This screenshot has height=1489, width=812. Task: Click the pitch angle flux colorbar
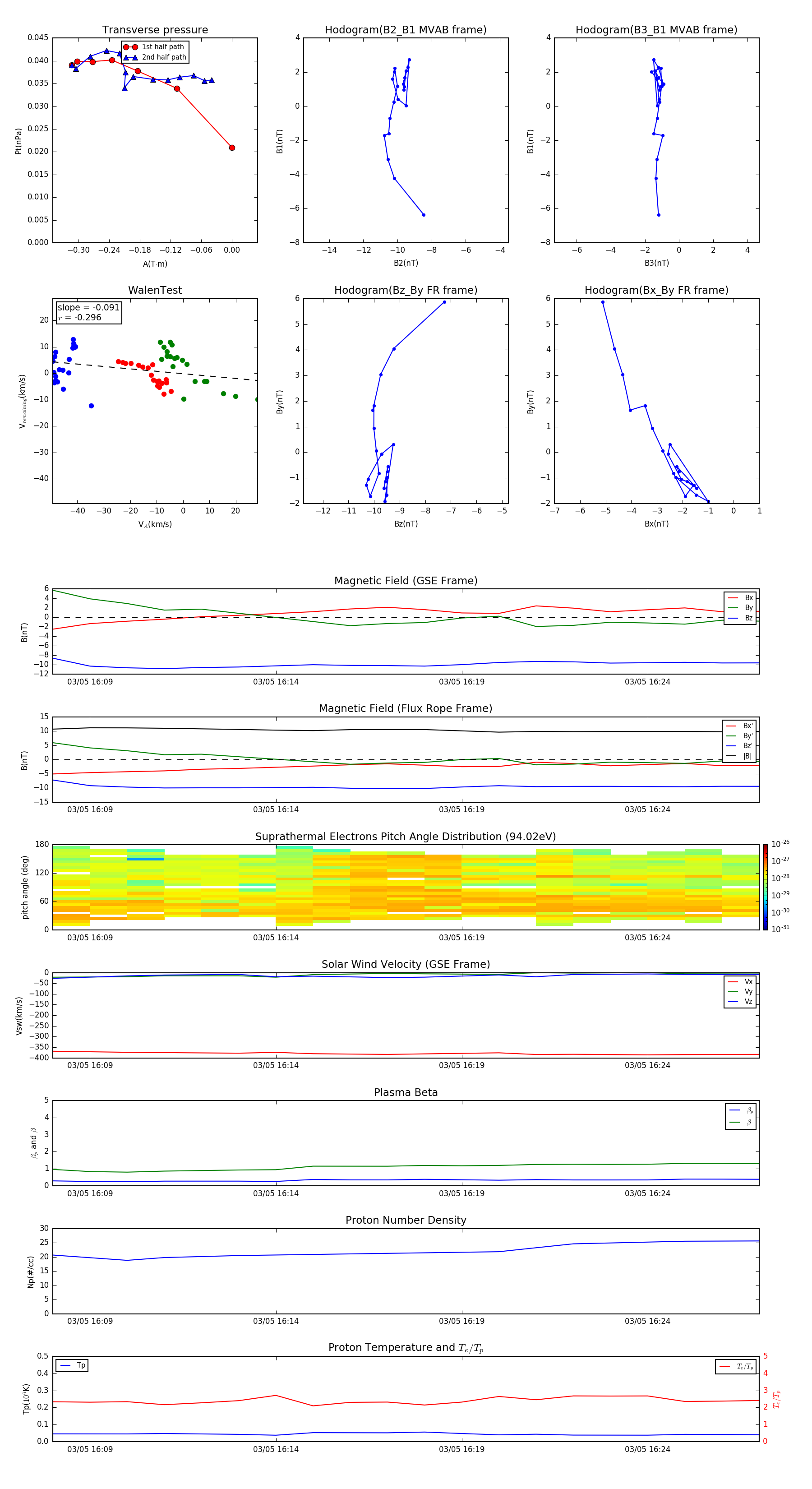point(765,887)
